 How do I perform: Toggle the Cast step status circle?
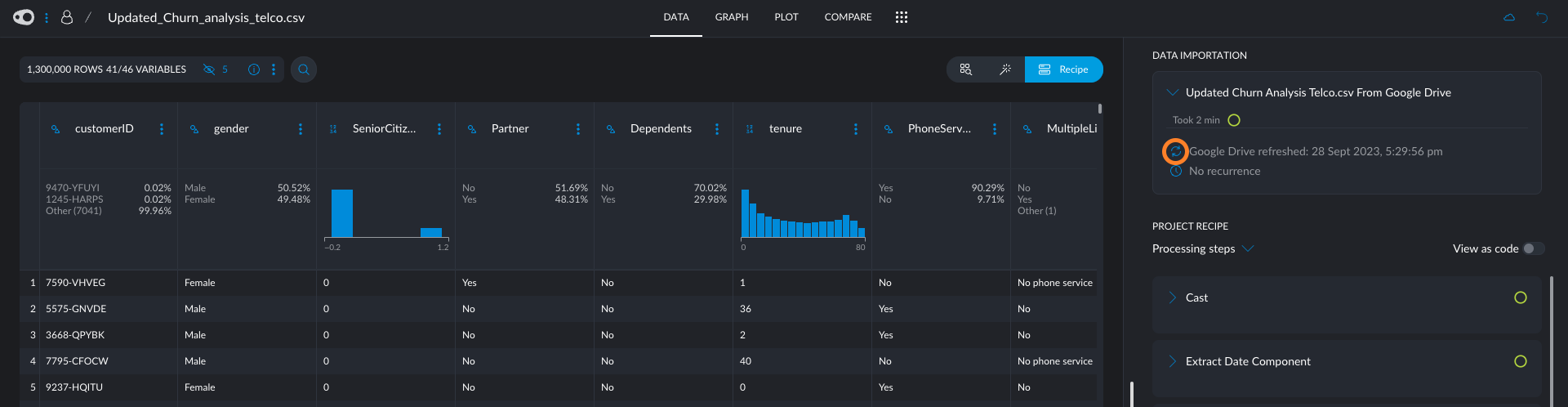click(1520, 297)
